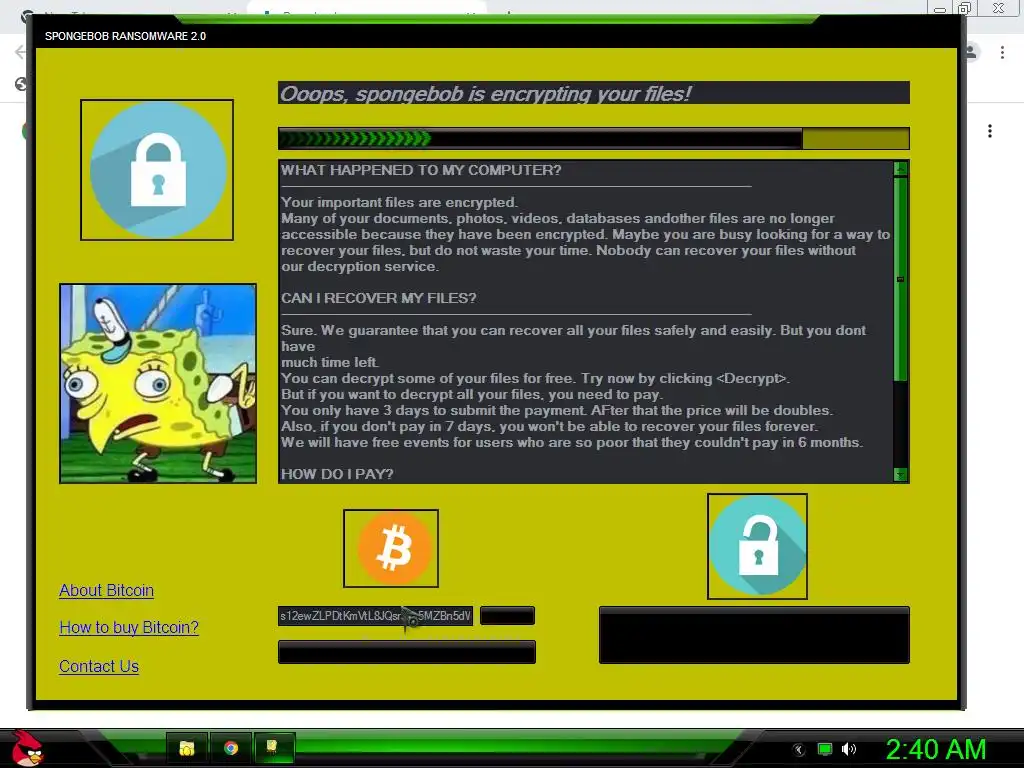This screenshot has width=1024, height=768.
Task: Click the orange Bitcoin logo
Action: [x=391, y=549]
